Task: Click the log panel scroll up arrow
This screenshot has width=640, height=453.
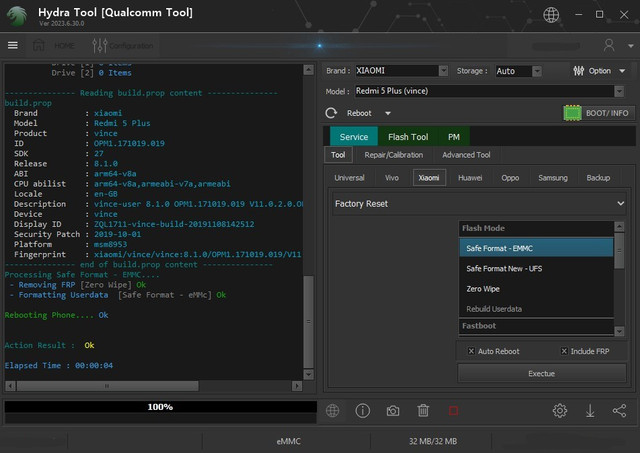Action: (309, 70)
